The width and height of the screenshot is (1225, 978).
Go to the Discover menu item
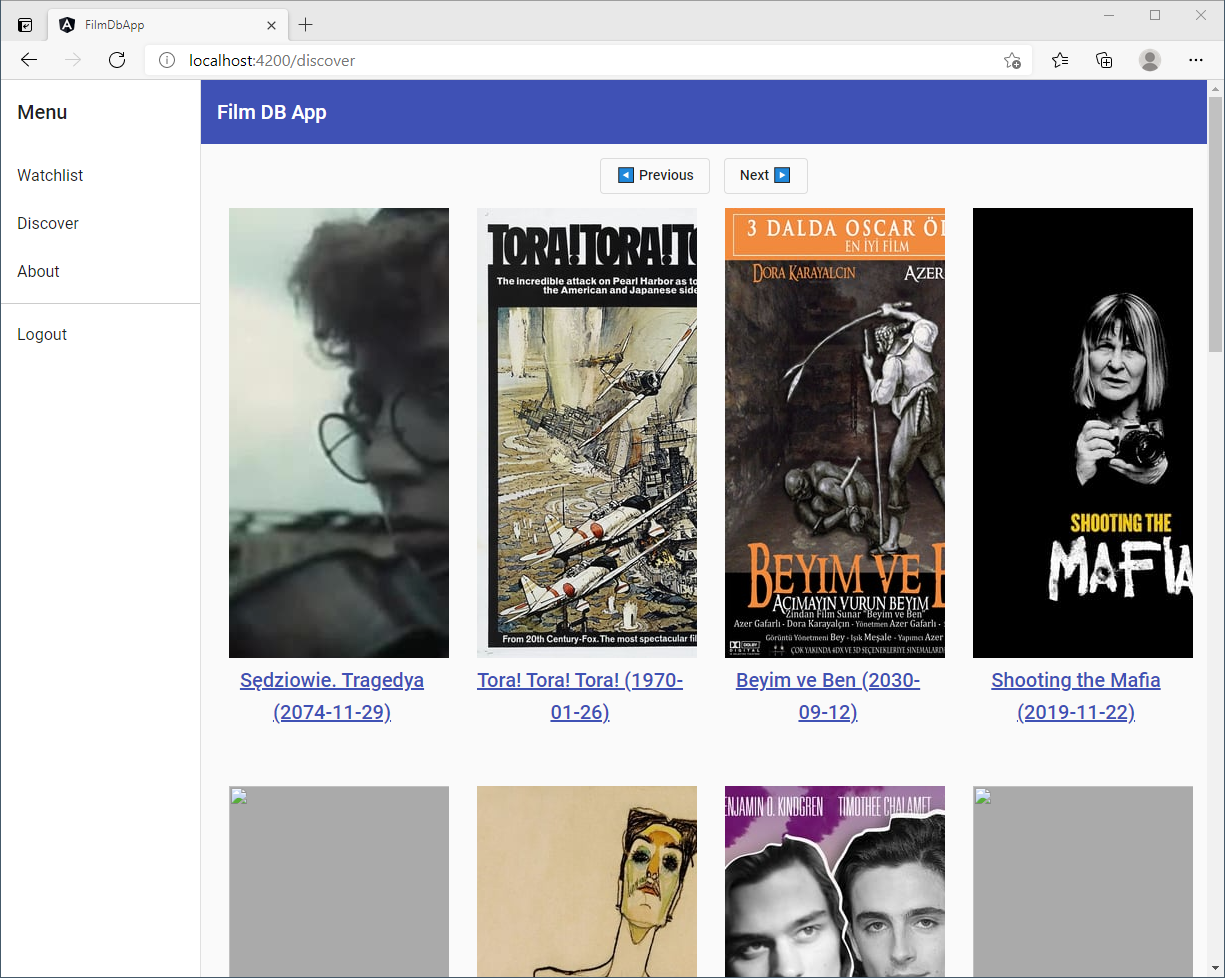(48, 223)
